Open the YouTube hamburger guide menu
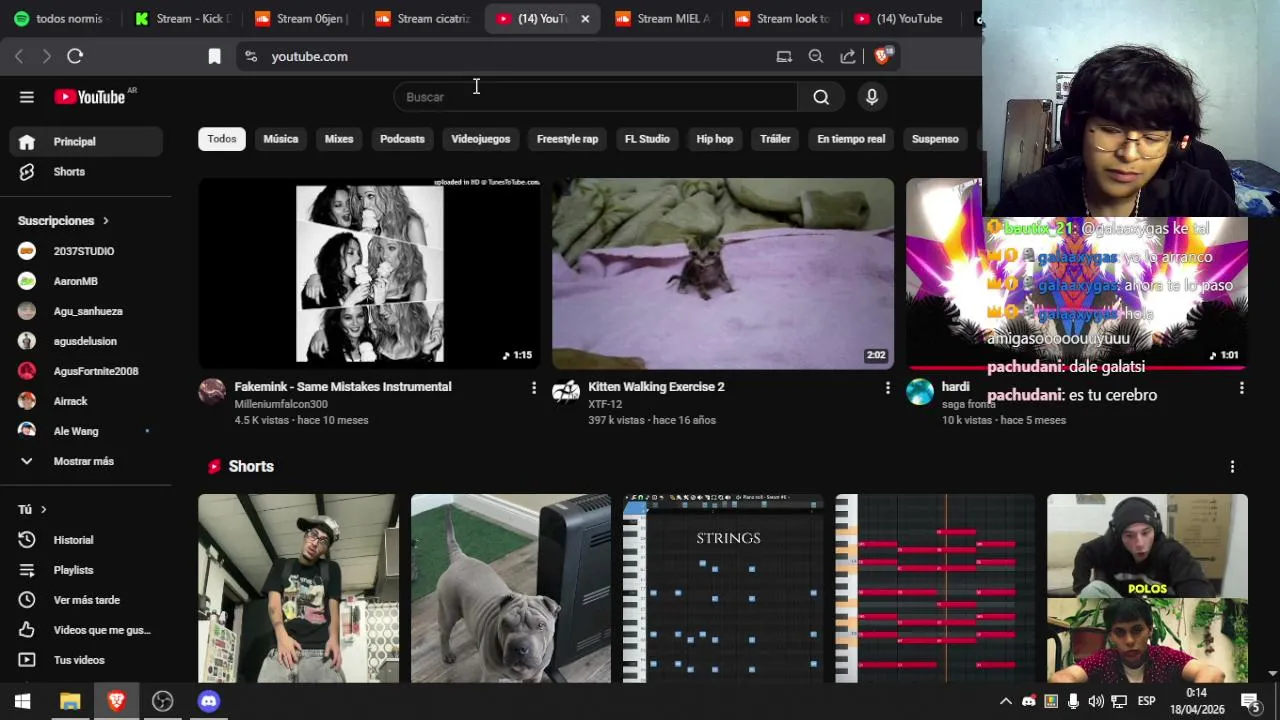The height and width of the screenshot is (720, 1280). (27, 97)
